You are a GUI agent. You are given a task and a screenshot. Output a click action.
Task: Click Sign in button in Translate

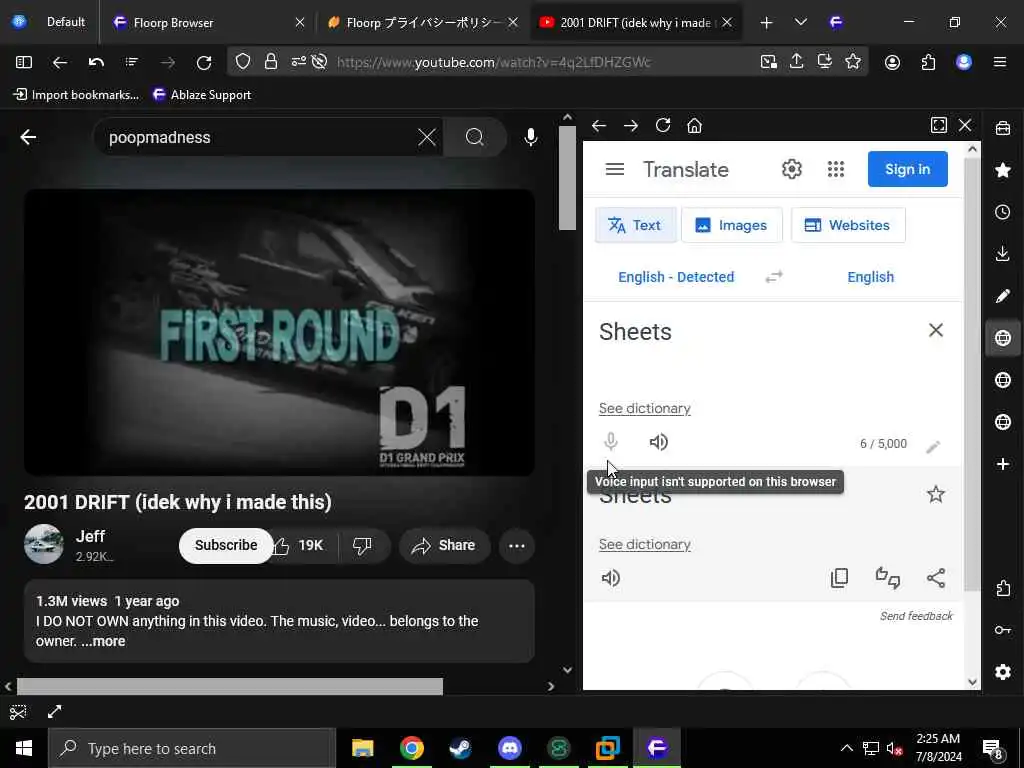(907, 169)
